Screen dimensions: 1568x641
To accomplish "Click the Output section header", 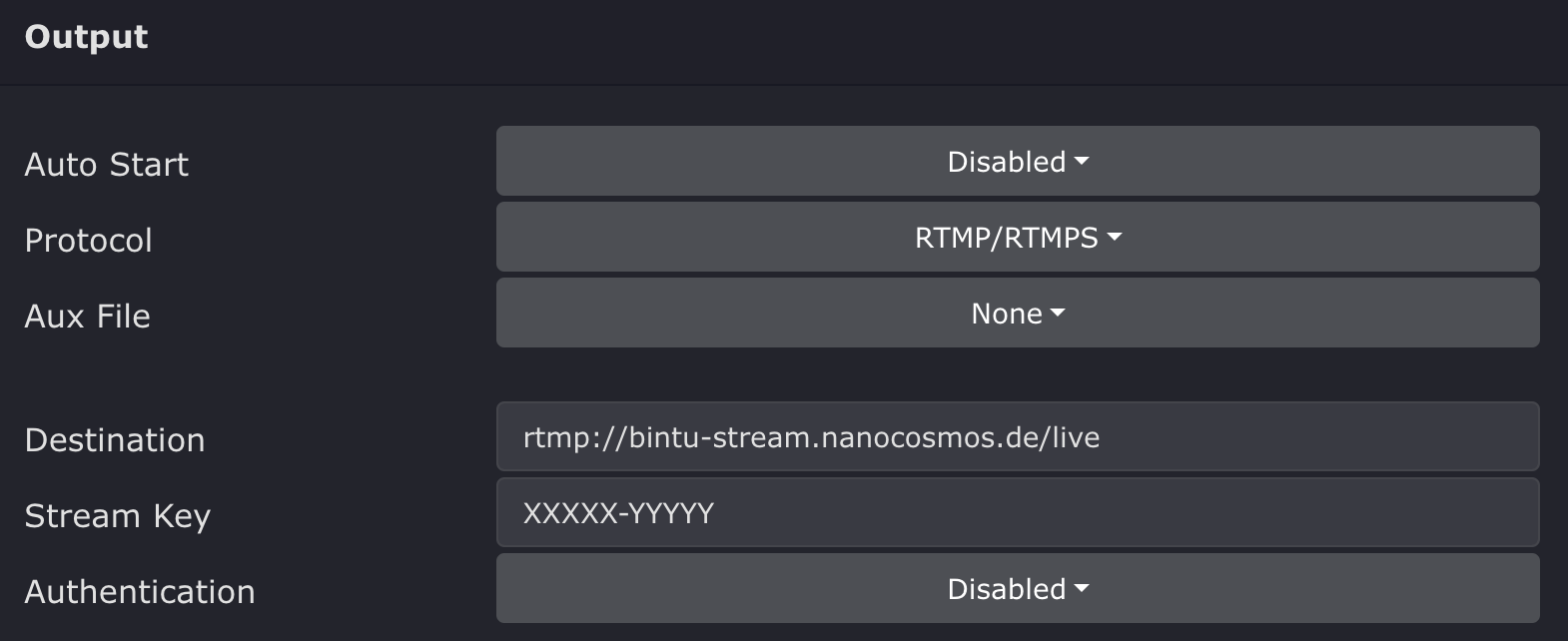I will [87, 37].
